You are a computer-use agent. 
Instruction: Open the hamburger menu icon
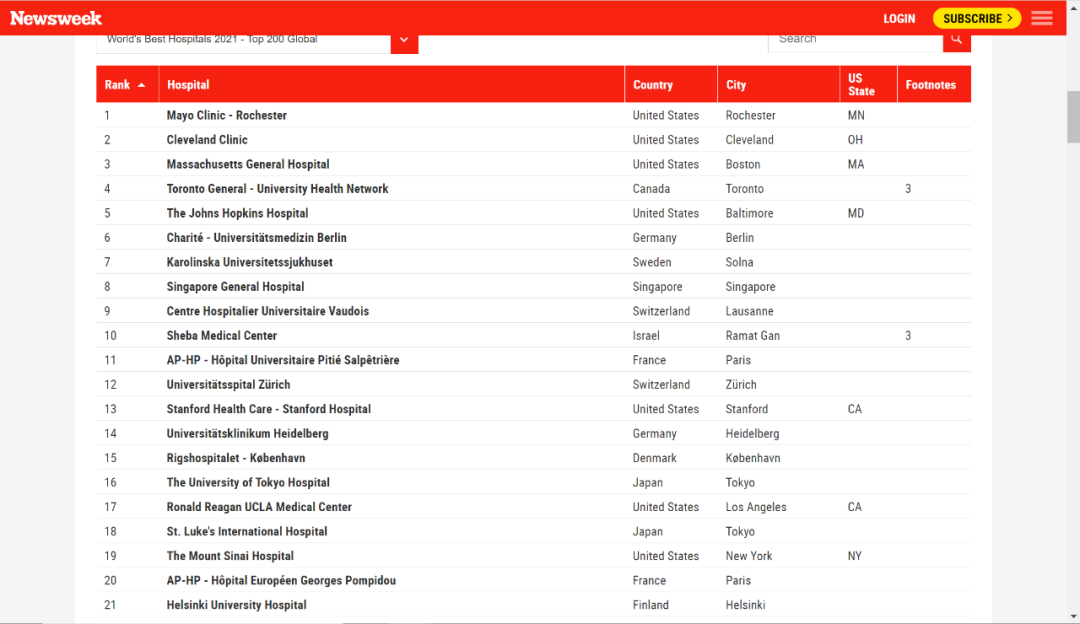click(1041, 19)
